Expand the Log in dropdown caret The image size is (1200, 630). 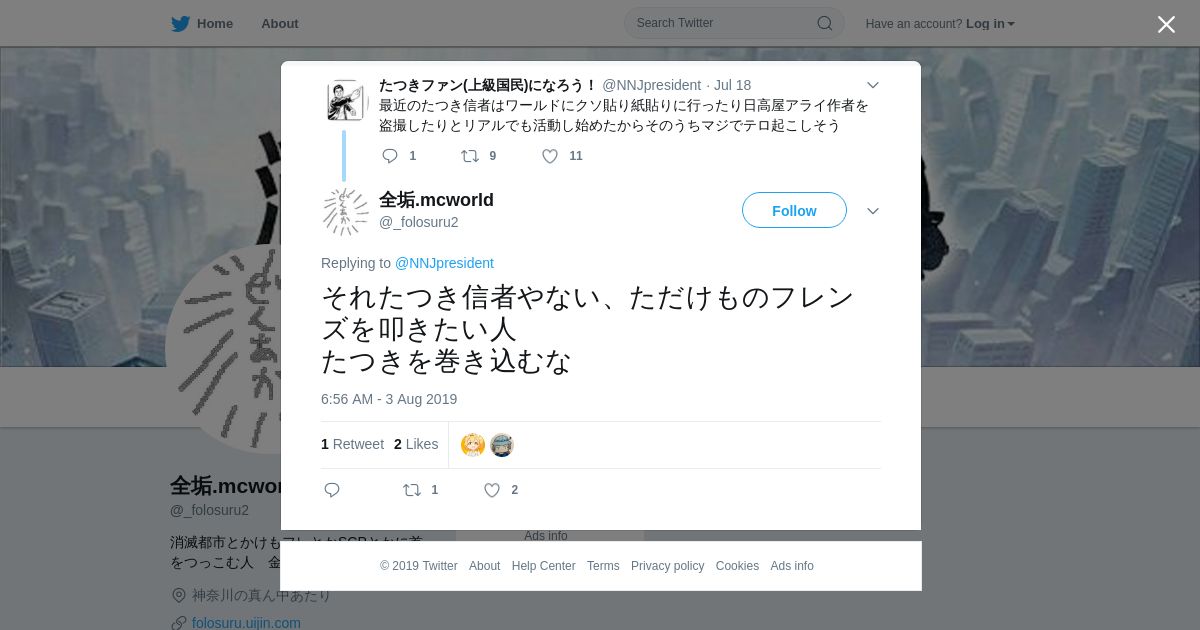point(1011,24)
